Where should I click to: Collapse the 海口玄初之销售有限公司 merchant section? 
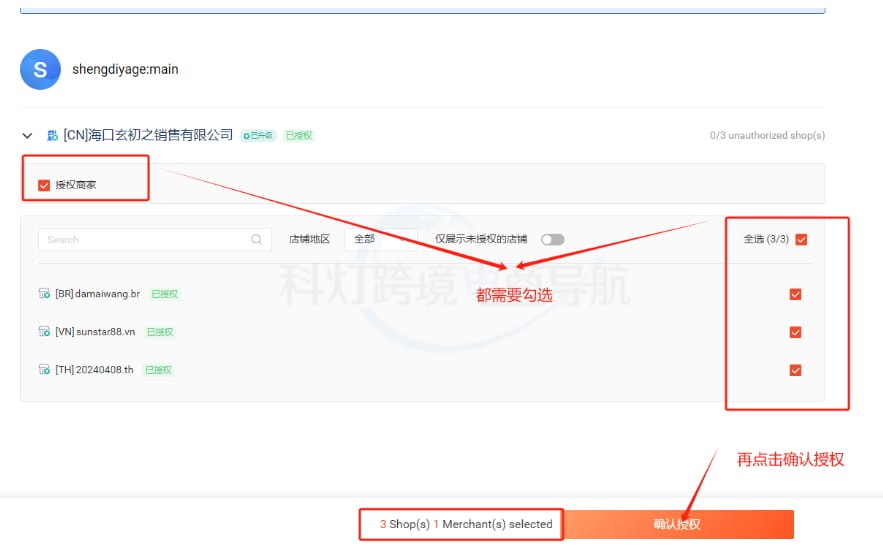27,135
